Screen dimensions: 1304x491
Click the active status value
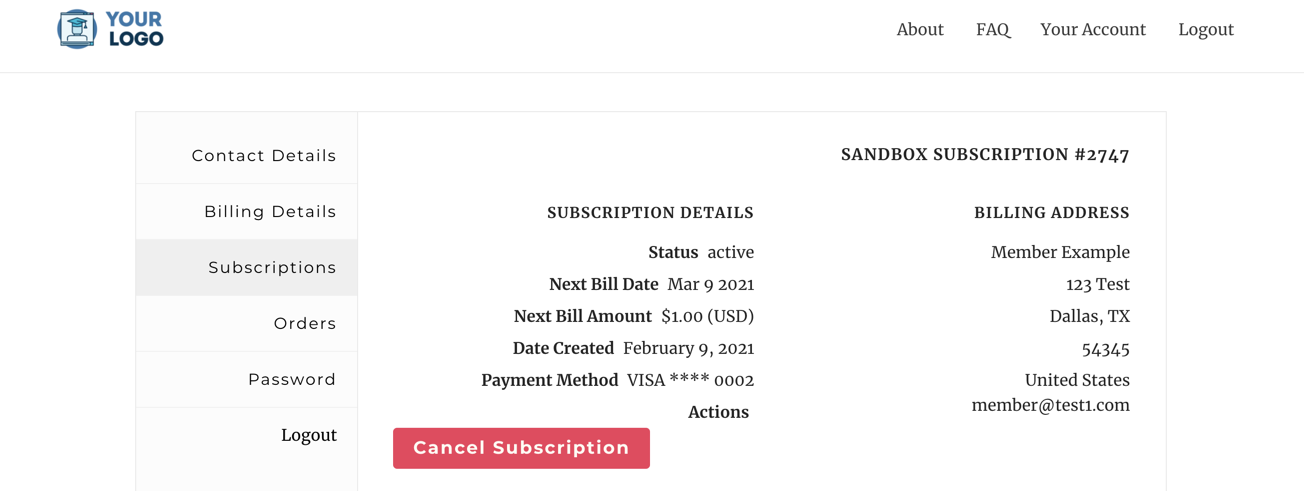point(731,252)
